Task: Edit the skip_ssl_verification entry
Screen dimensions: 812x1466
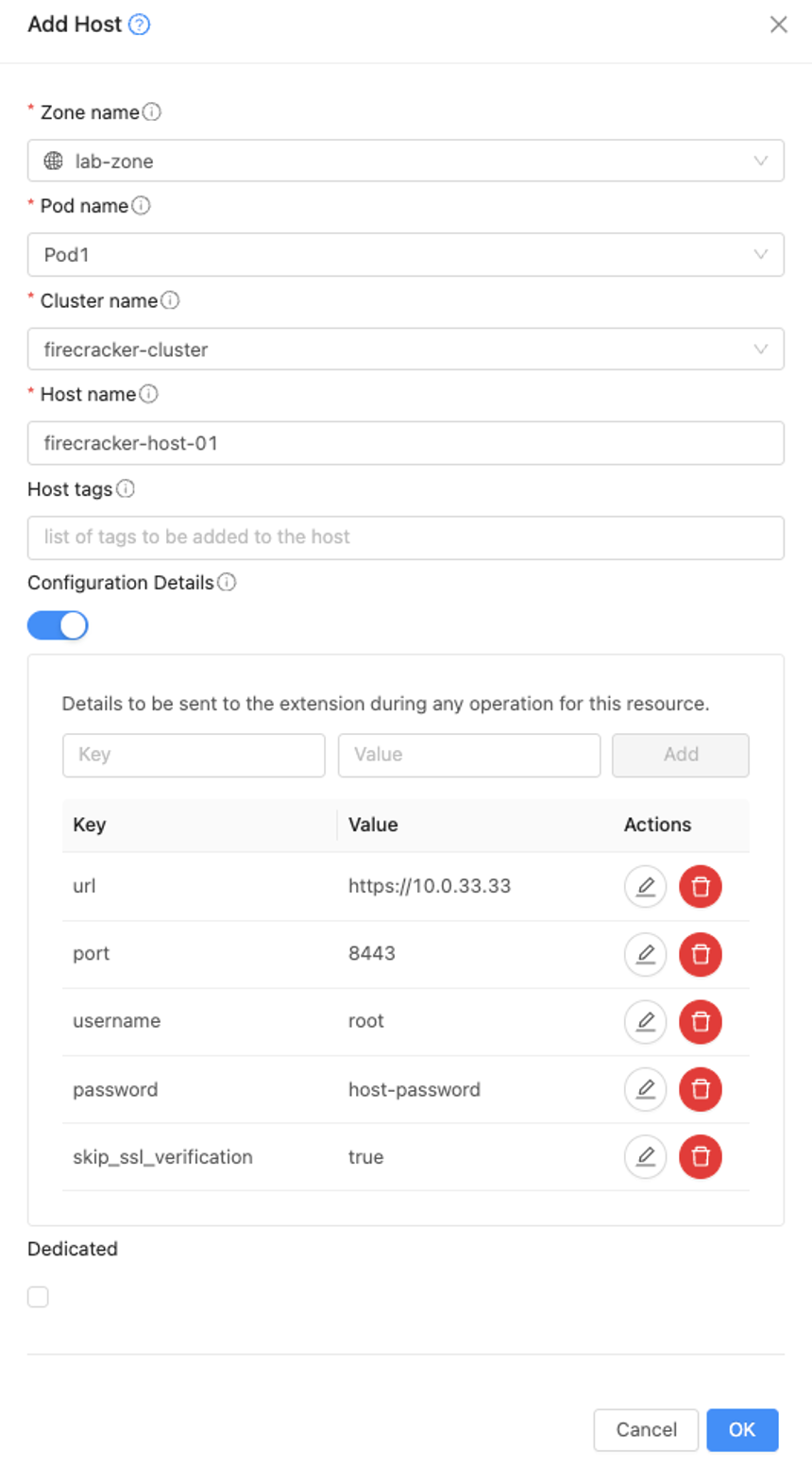Action: click(x=645, y=1157)
